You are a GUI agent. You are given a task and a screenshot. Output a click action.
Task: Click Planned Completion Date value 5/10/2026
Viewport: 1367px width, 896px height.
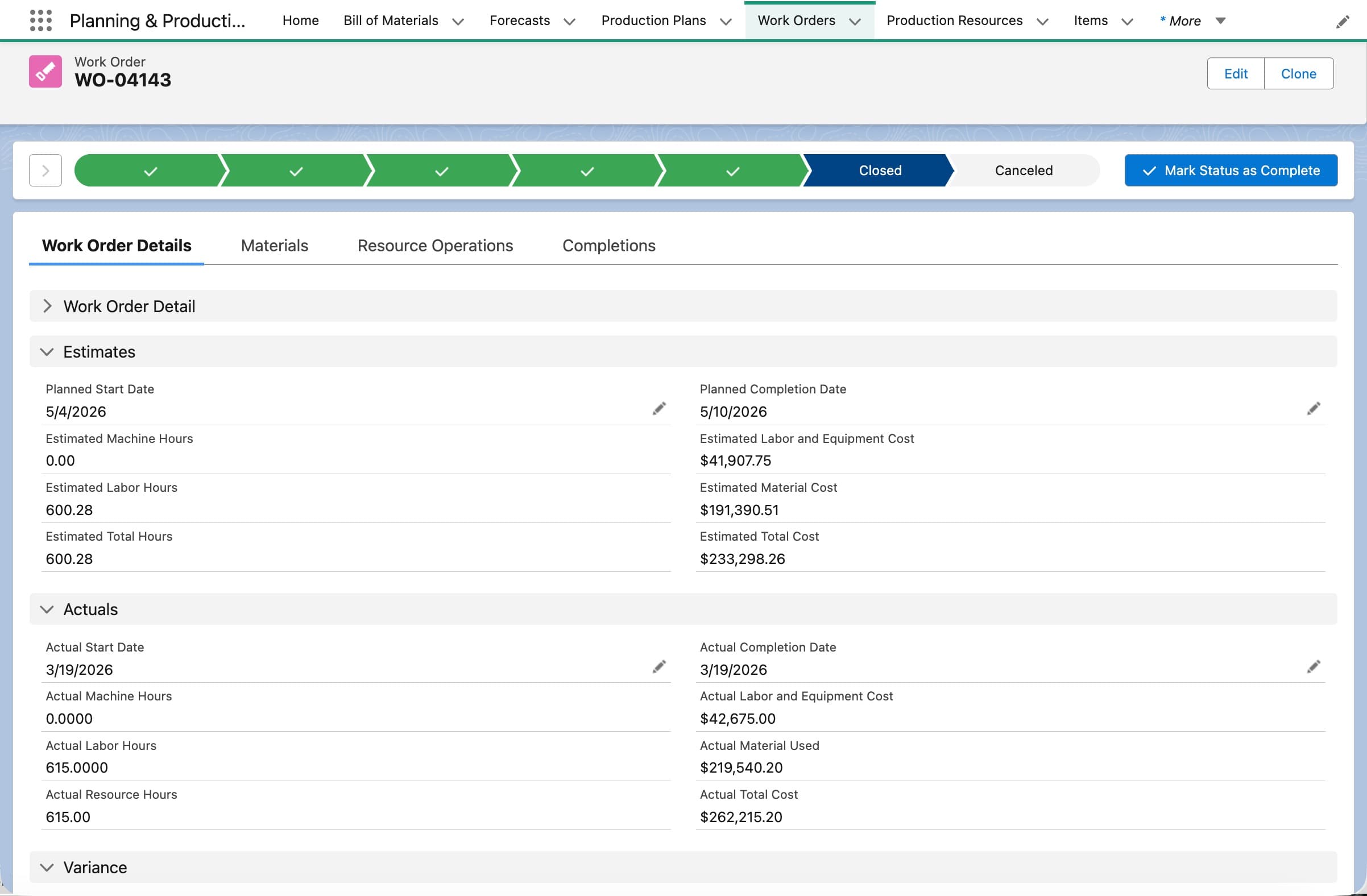(733, 412)
